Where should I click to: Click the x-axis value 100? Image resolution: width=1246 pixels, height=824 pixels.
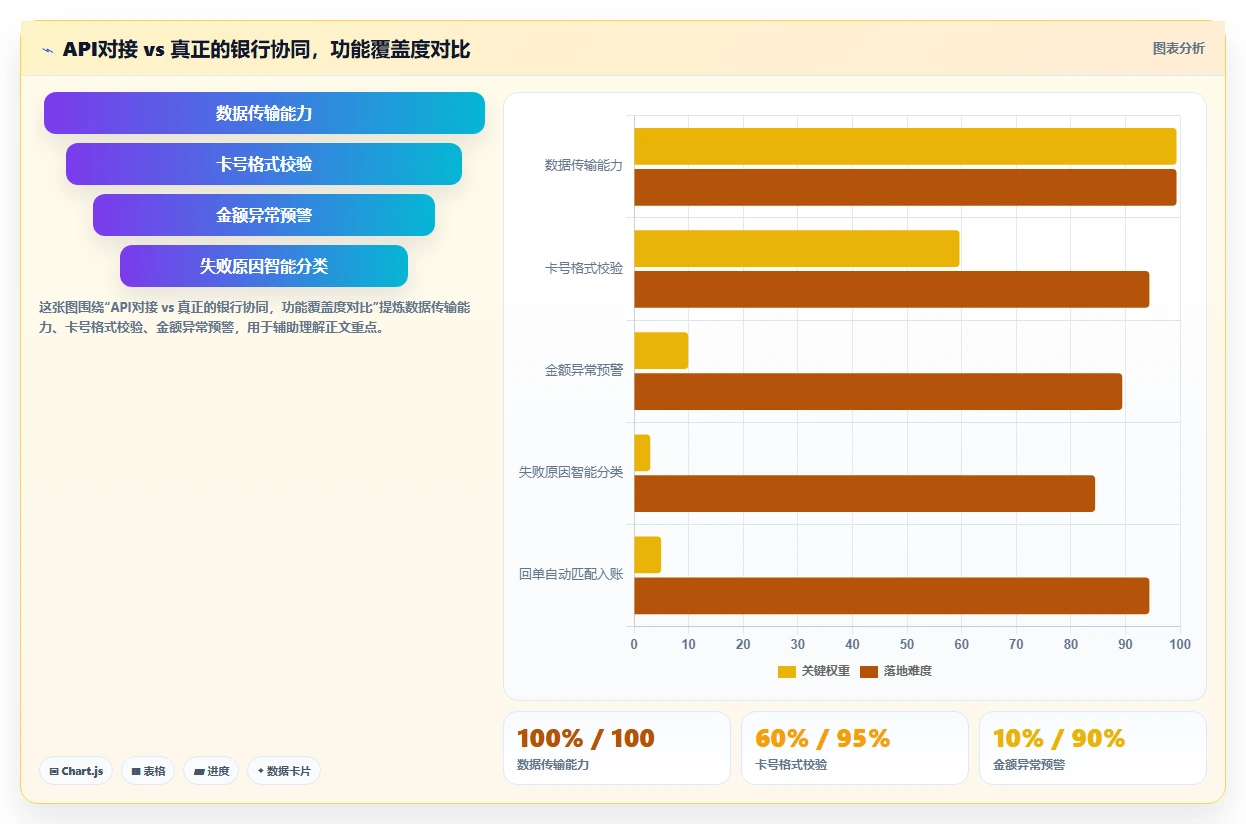pyautogui.click(x=1180, y=645)
